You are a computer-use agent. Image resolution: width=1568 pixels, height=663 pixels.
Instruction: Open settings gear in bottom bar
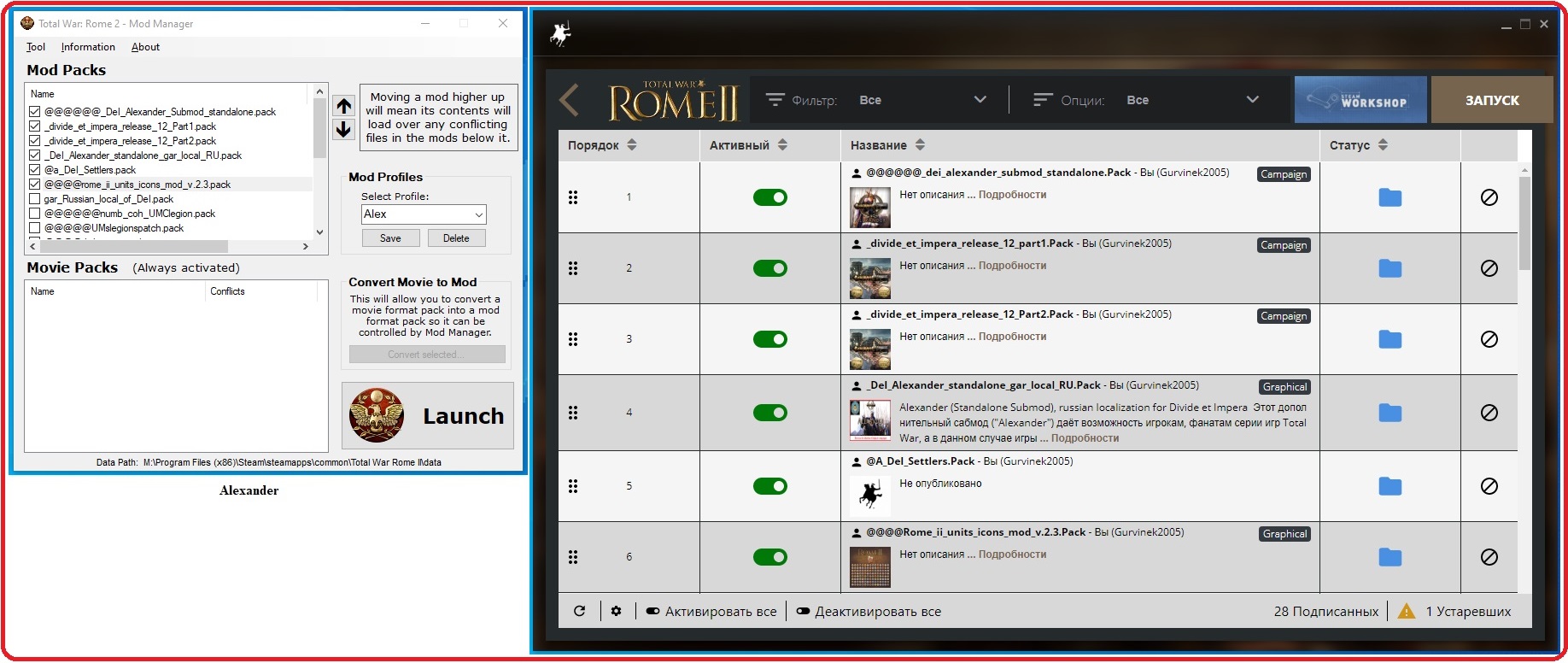617,611
